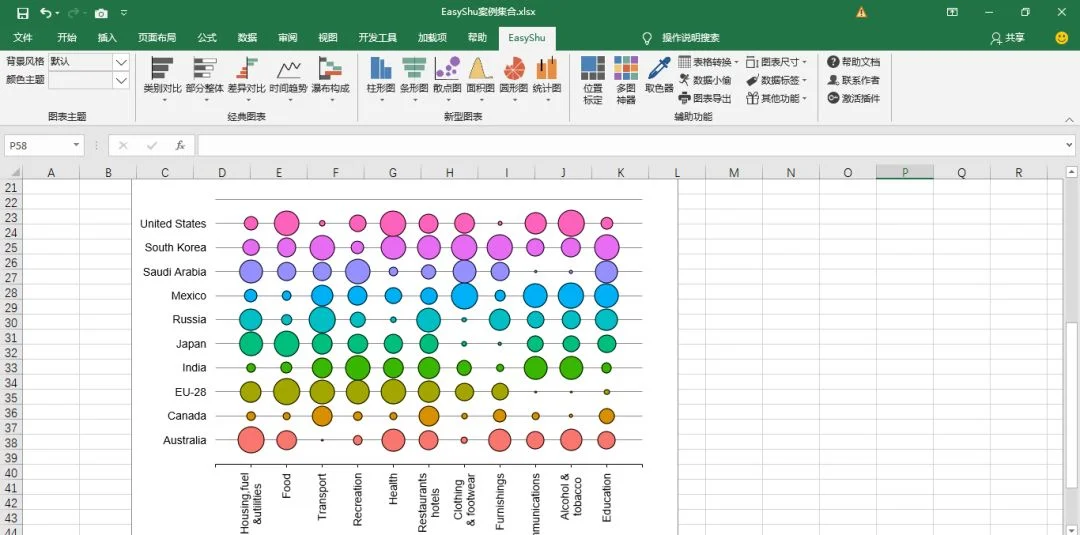Switch to the 公式 Formulas tab

tap(207, 38)
